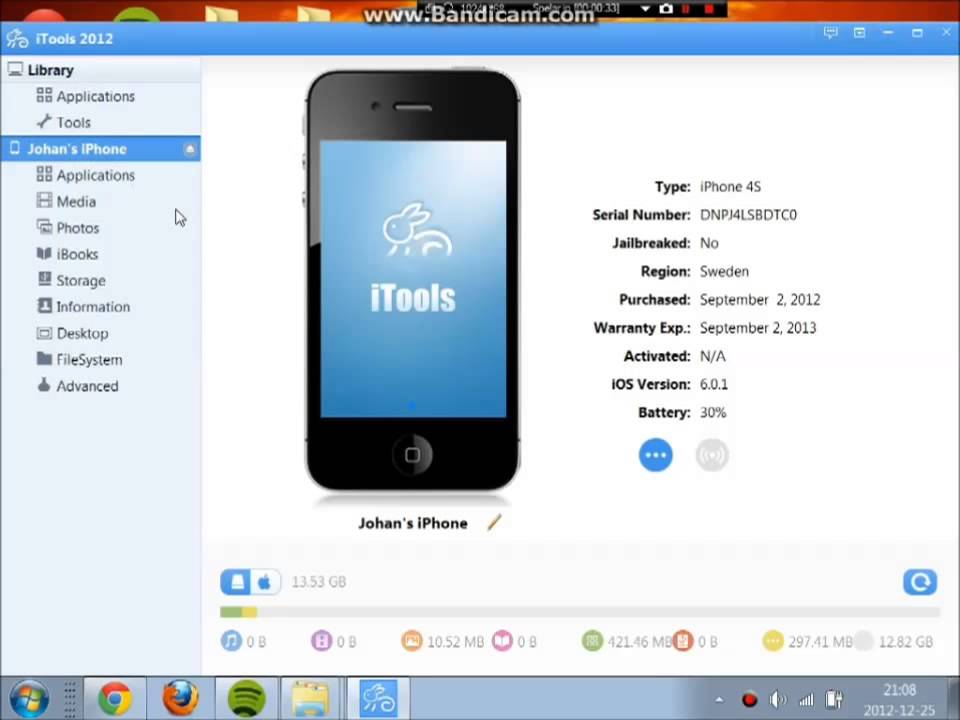
Task: Open the iTools title bar menu icon
Action: (x=860, y=33)
